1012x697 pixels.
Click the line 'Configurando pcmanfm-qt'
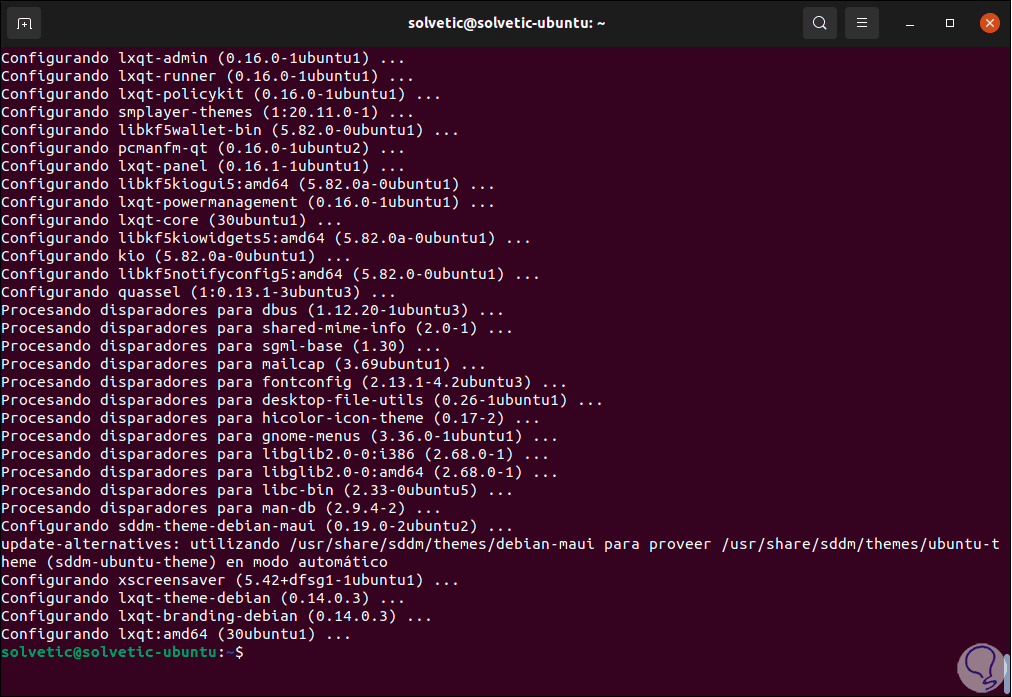coord(203,148)
